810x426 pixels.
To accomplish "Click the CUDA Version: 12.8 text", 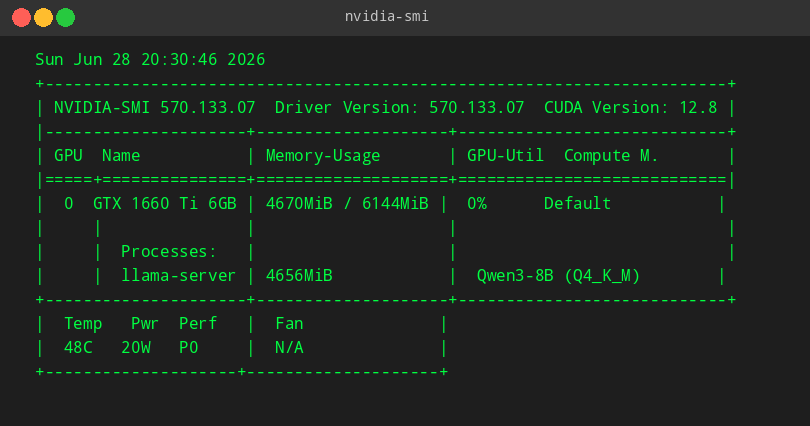I will [x=630, y=107].
